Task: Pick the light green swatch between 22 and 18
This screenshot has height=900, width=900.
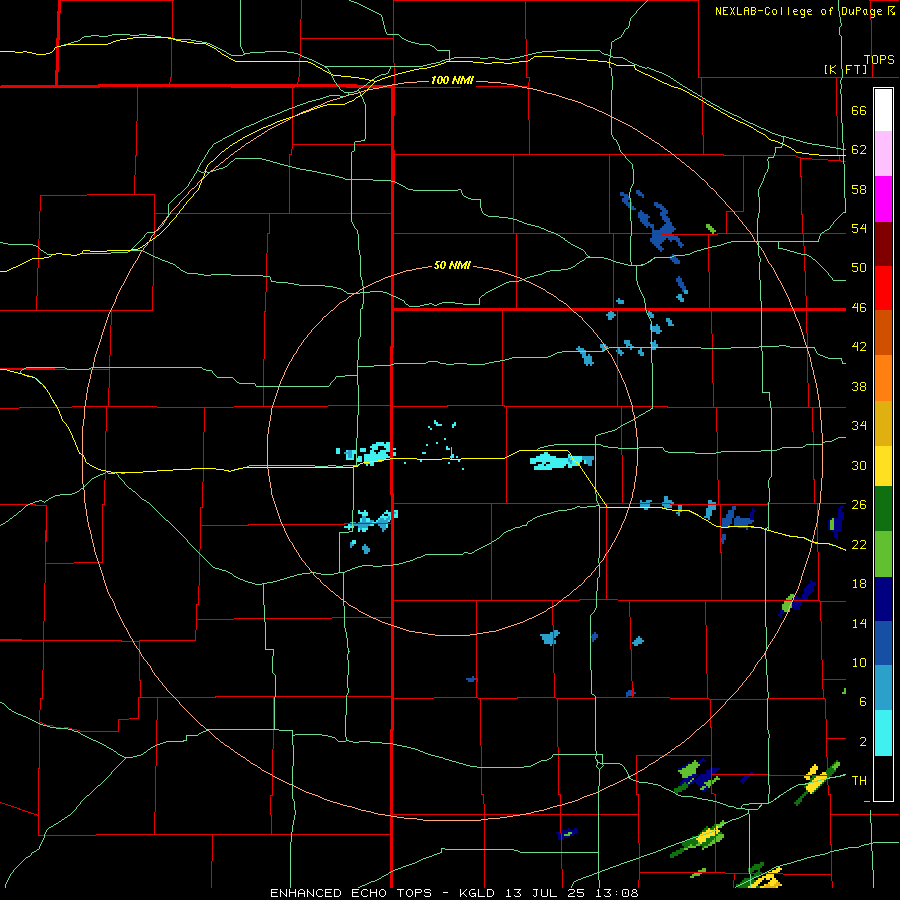Action: point(883,554)
